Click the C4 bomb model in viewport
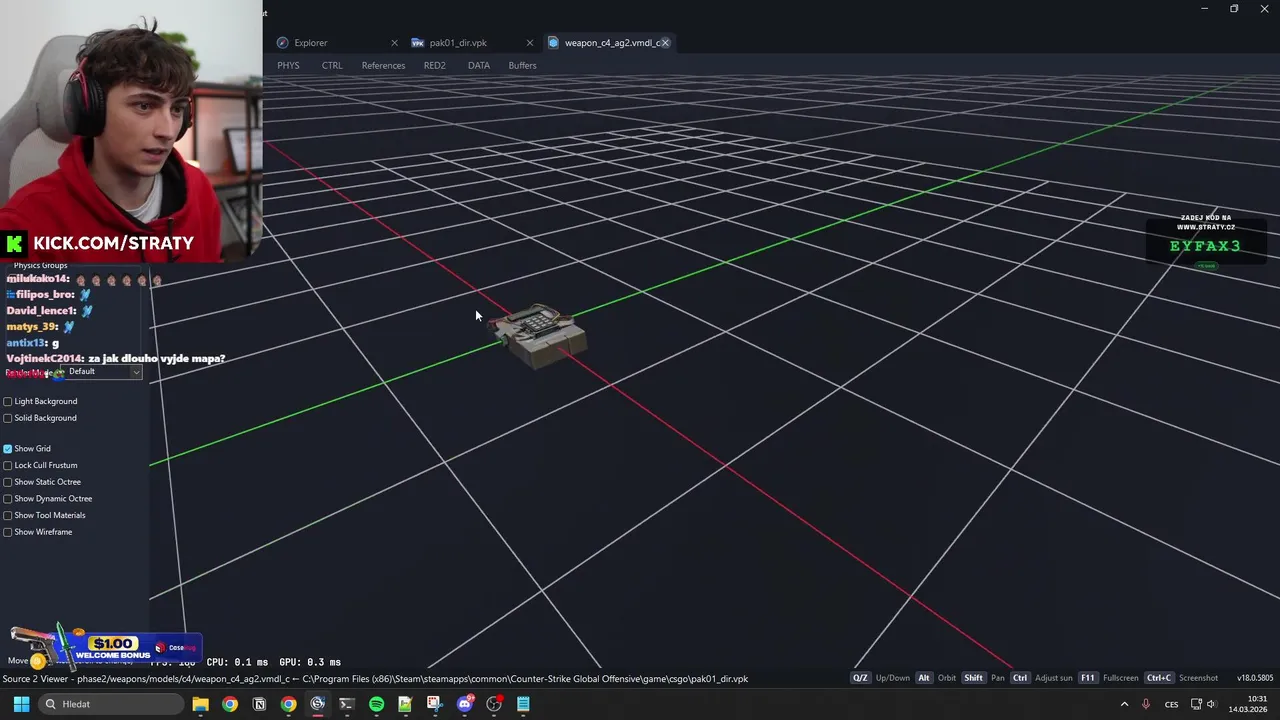The height and width of the screenshot is (720, 1280). coord(540,335)
